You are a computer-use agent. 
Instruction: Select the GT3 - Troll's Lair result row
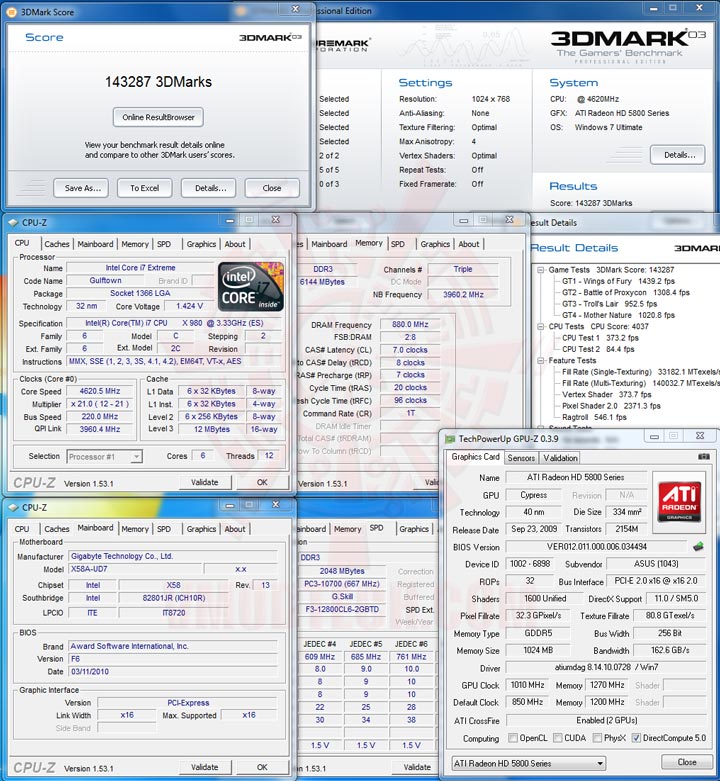point(609,303)
